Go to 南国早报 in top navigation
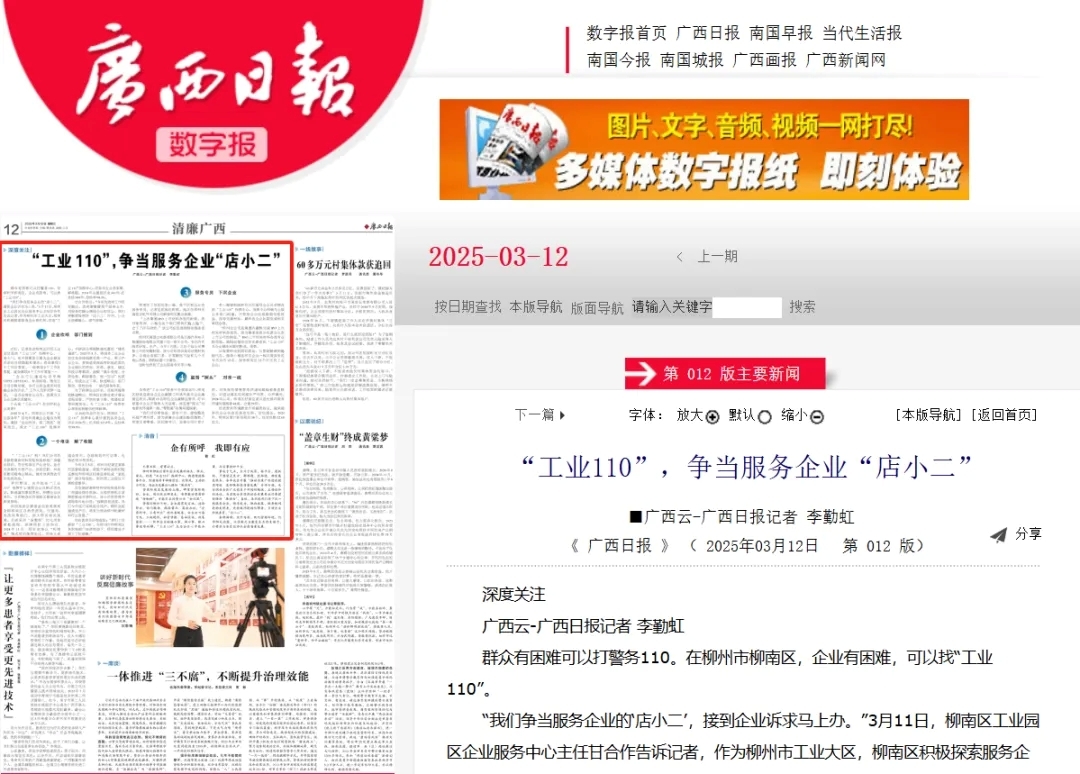The image size is (1080, 774). tap(781, 33)
